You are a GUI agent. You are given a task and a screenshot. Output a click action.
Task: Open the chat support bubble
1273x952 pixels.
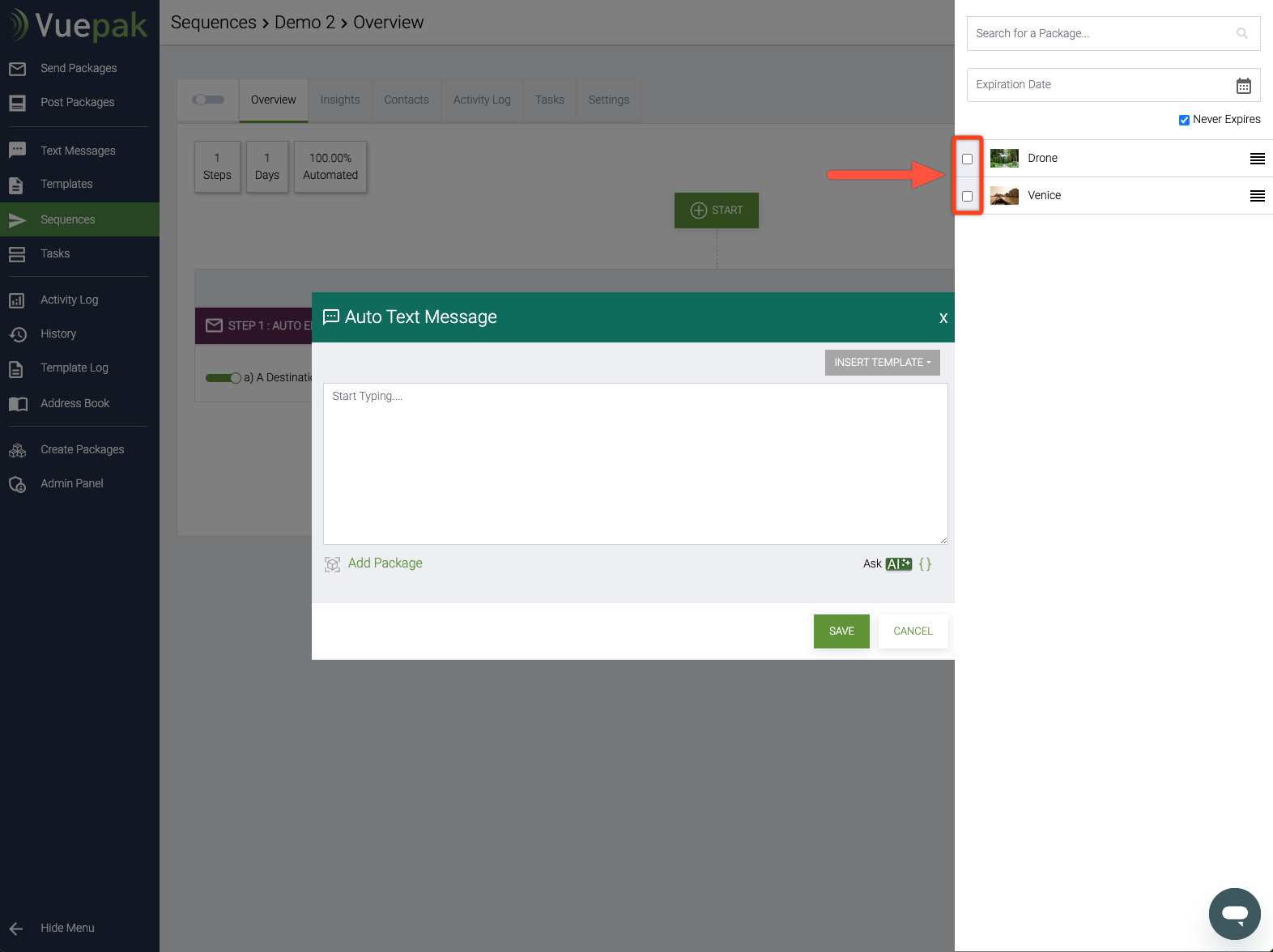pos(1234,914)
